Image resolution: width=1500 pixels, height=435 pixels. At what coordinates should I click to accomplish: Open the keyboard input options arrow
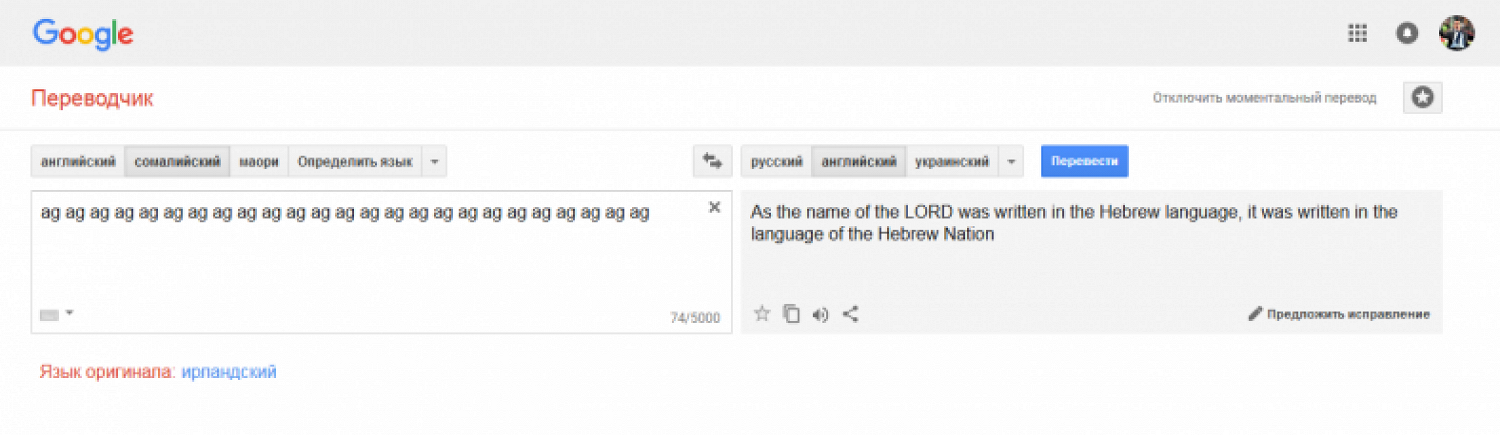coord(70,314)
